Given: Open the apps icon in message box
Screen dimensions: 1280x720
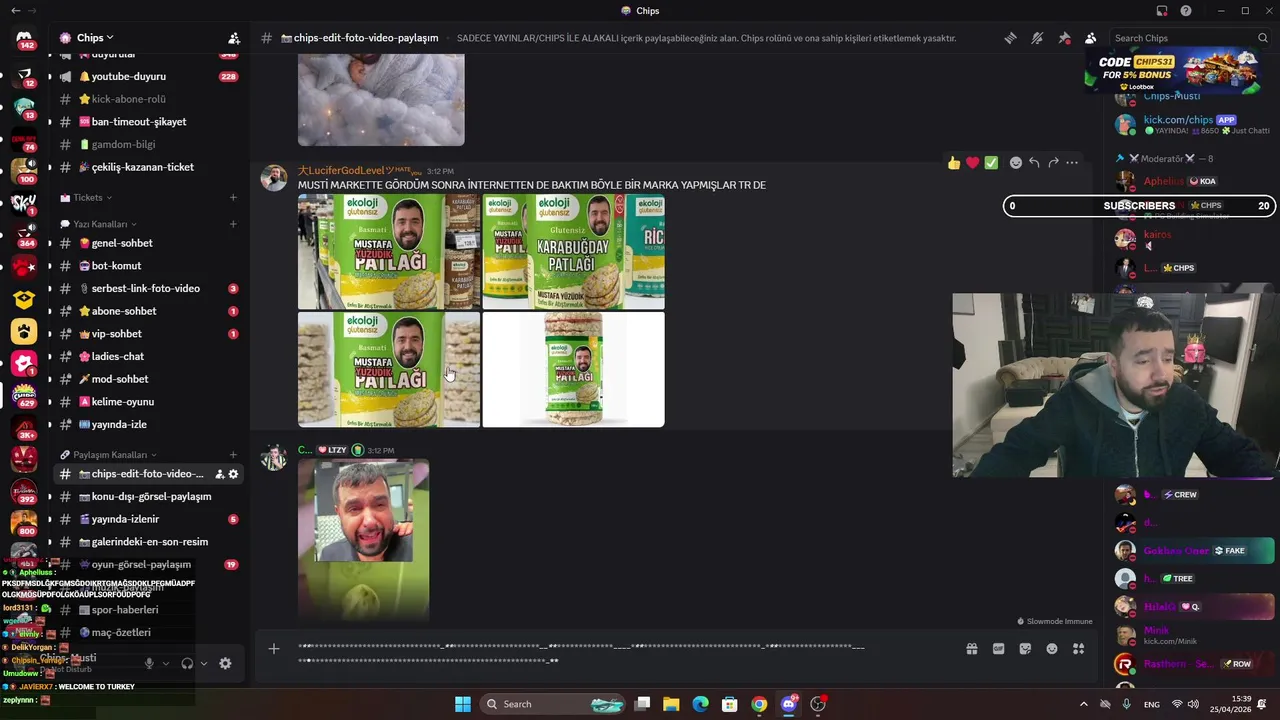Looking at the screenshot, I should click(1079, 649).
